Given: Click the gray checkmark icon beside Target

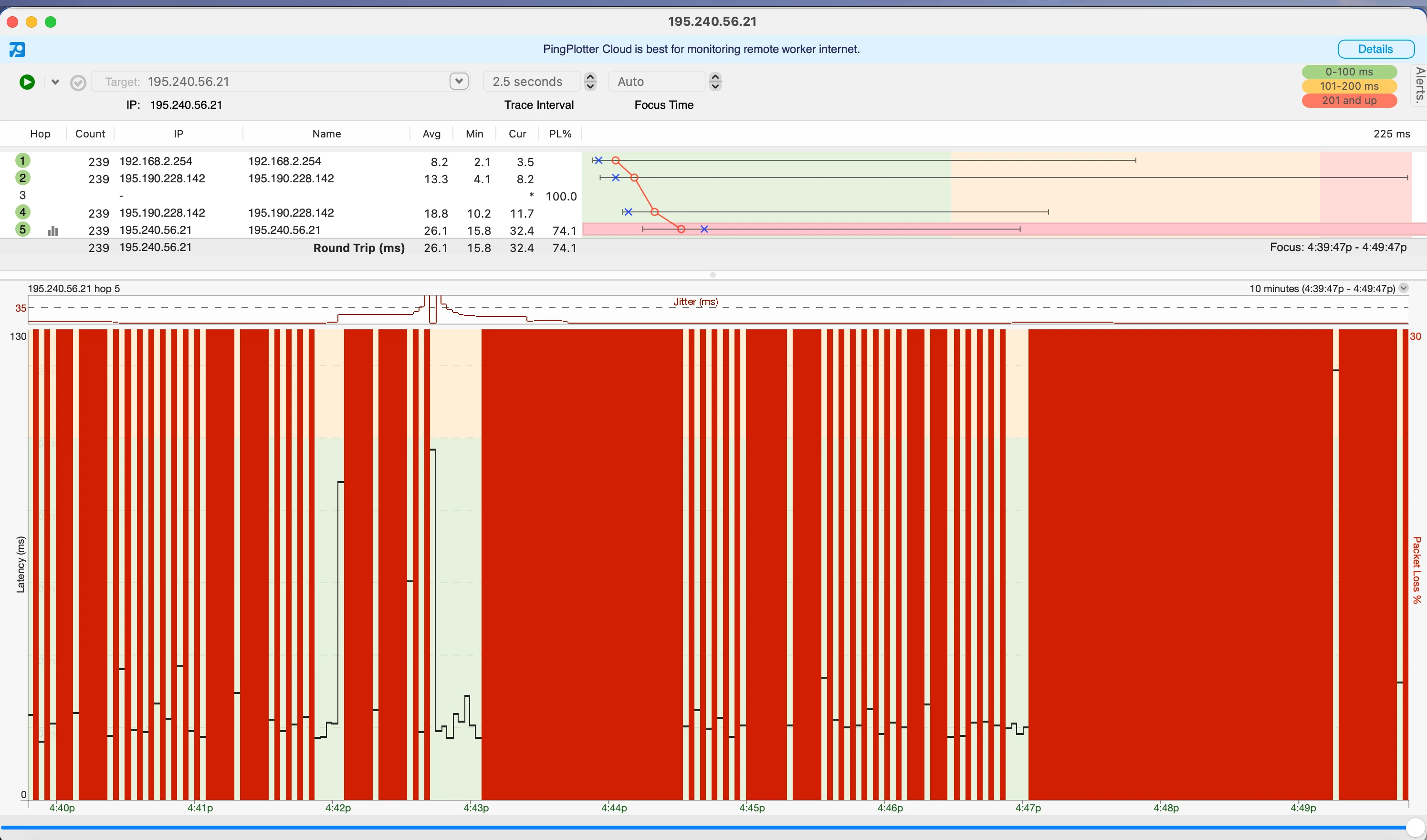Looking at the screenshot, I should (78, 83).
